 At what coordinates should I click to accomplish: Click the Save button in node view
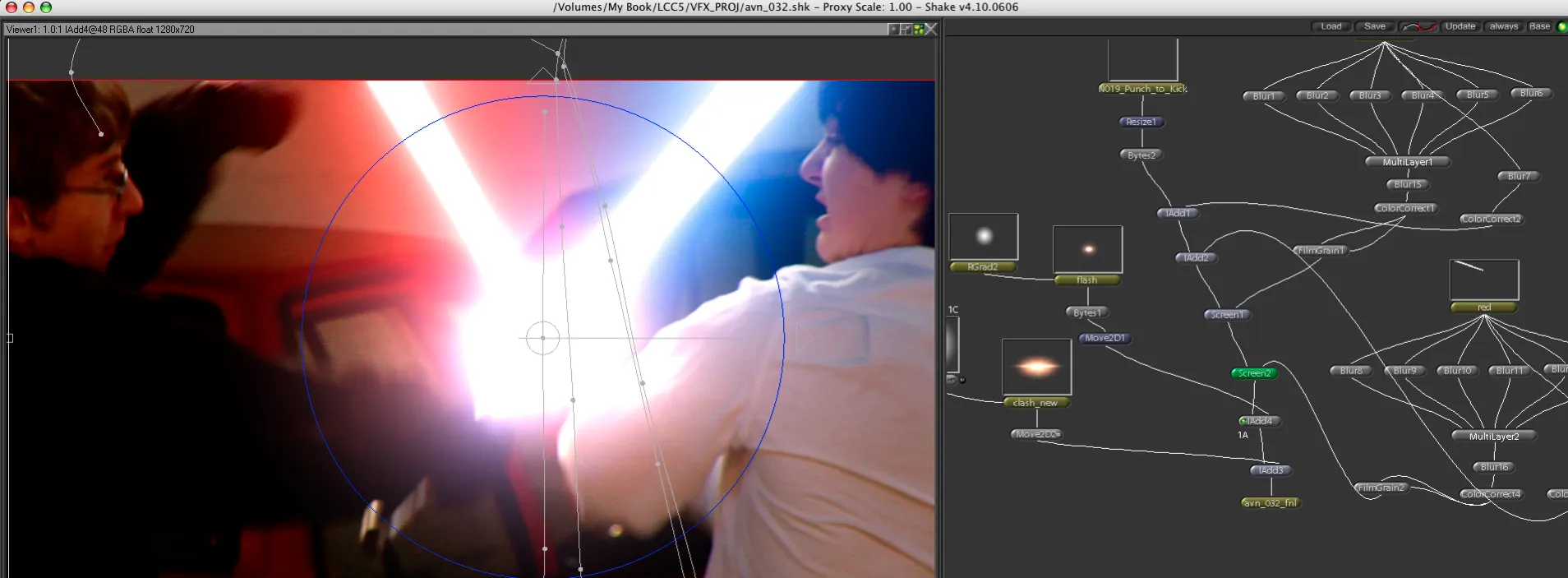click(1375, 26)
